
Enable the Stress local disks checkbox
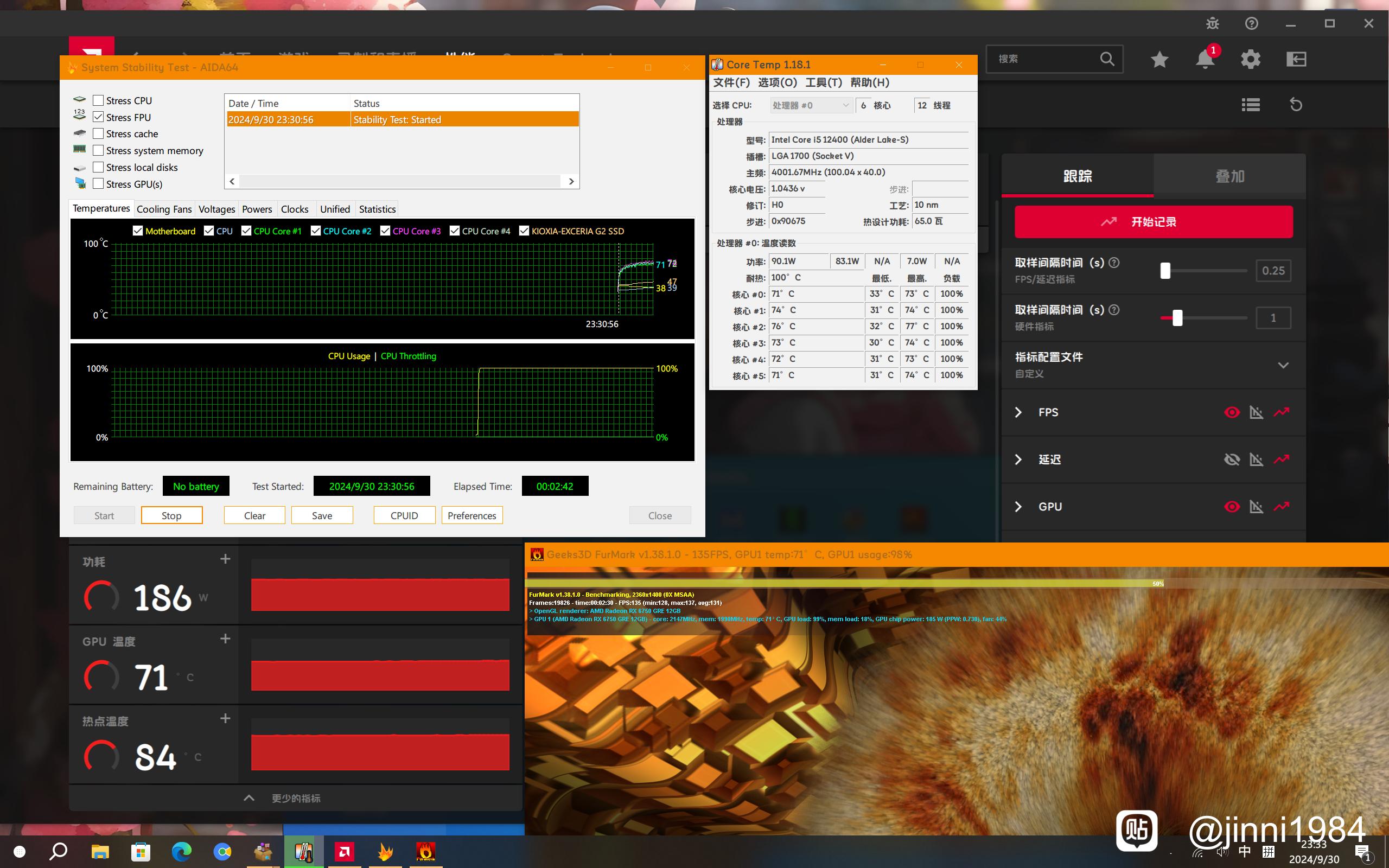pyautogui.click(x=98, y=167)
